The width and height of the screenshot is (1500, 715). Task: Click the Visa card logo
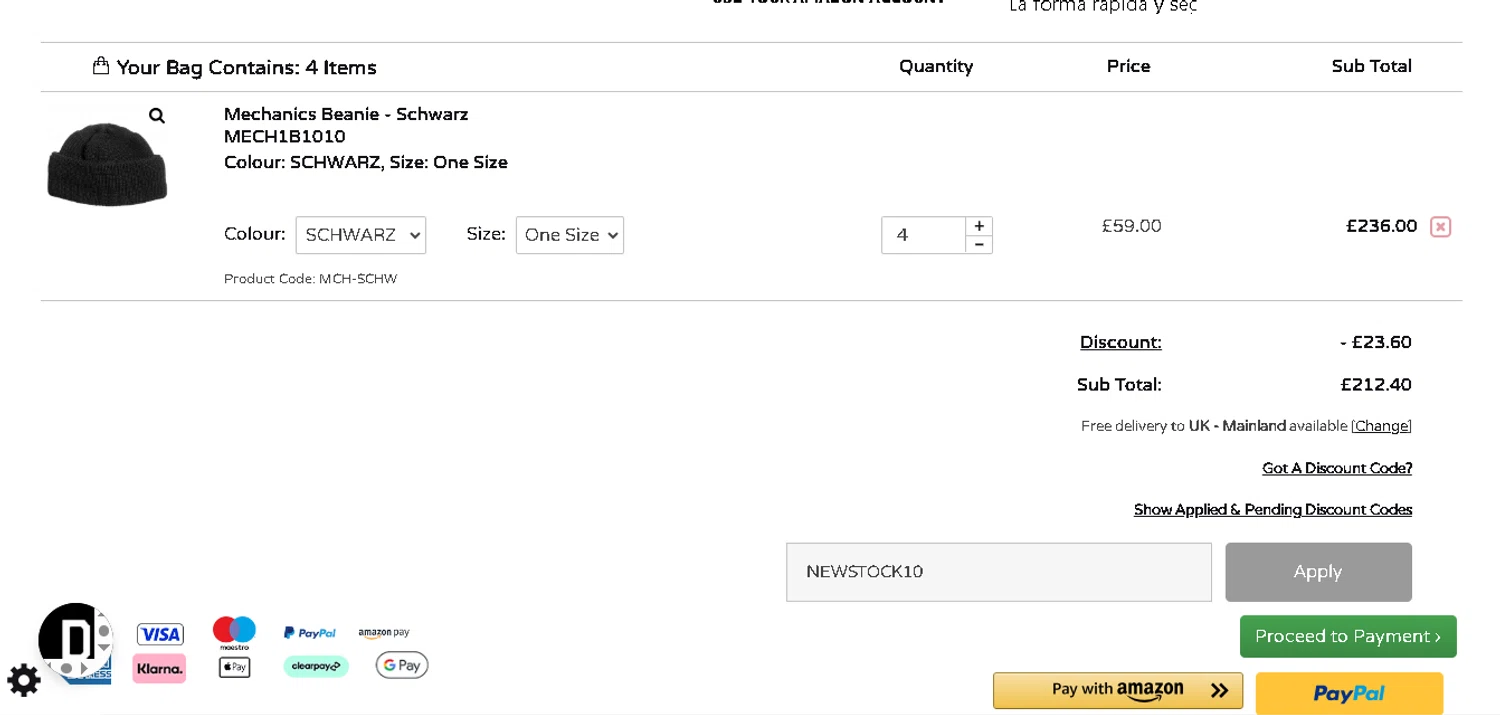tap(160, 634)
